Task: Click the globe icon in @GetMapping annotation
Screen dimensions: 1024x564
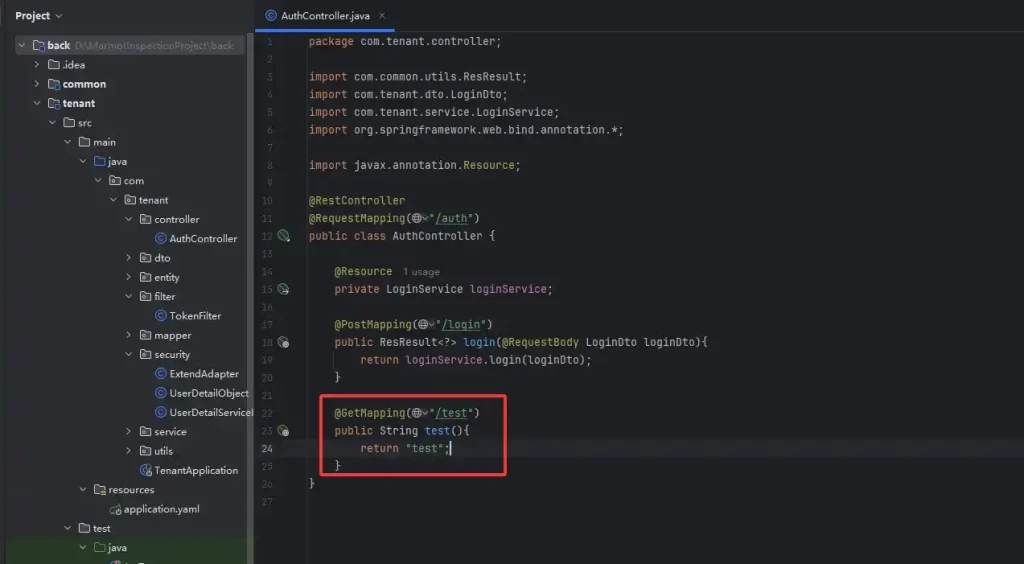Action: pos(417,413)
